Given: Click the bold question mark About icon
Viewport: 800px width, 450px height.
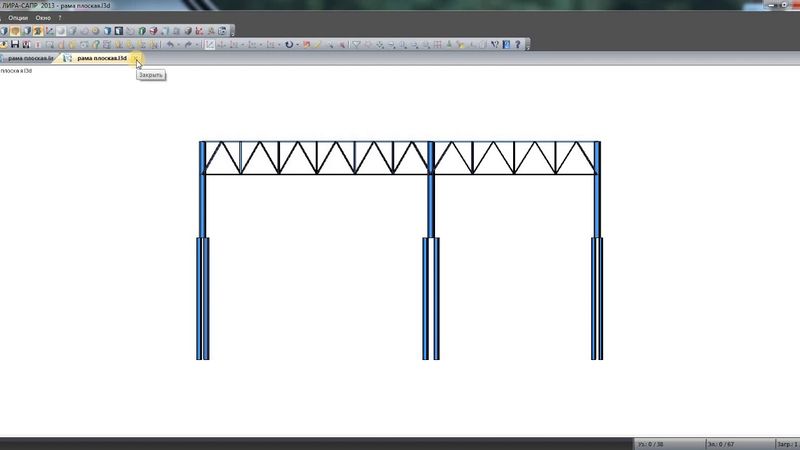Looking at the screenshot, I should 518,44.
